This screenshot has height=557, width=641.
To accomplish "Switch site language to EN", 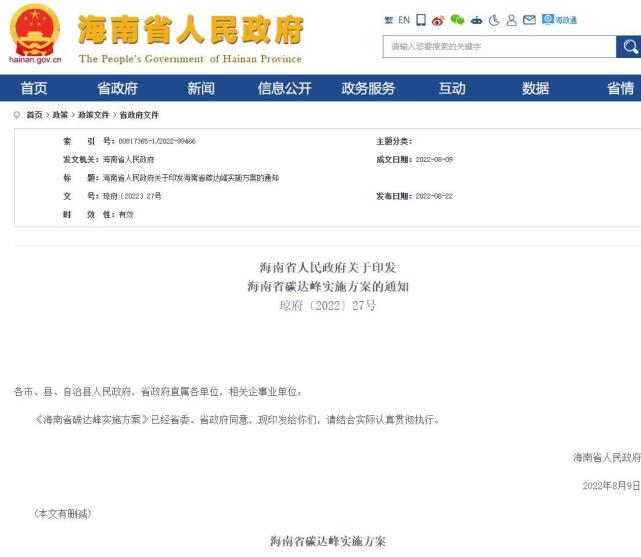I will [404, 20].
